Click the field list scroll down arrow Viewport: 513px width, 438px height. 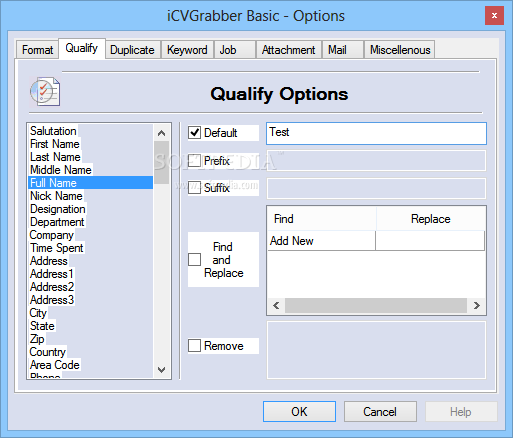pos(162,370)
